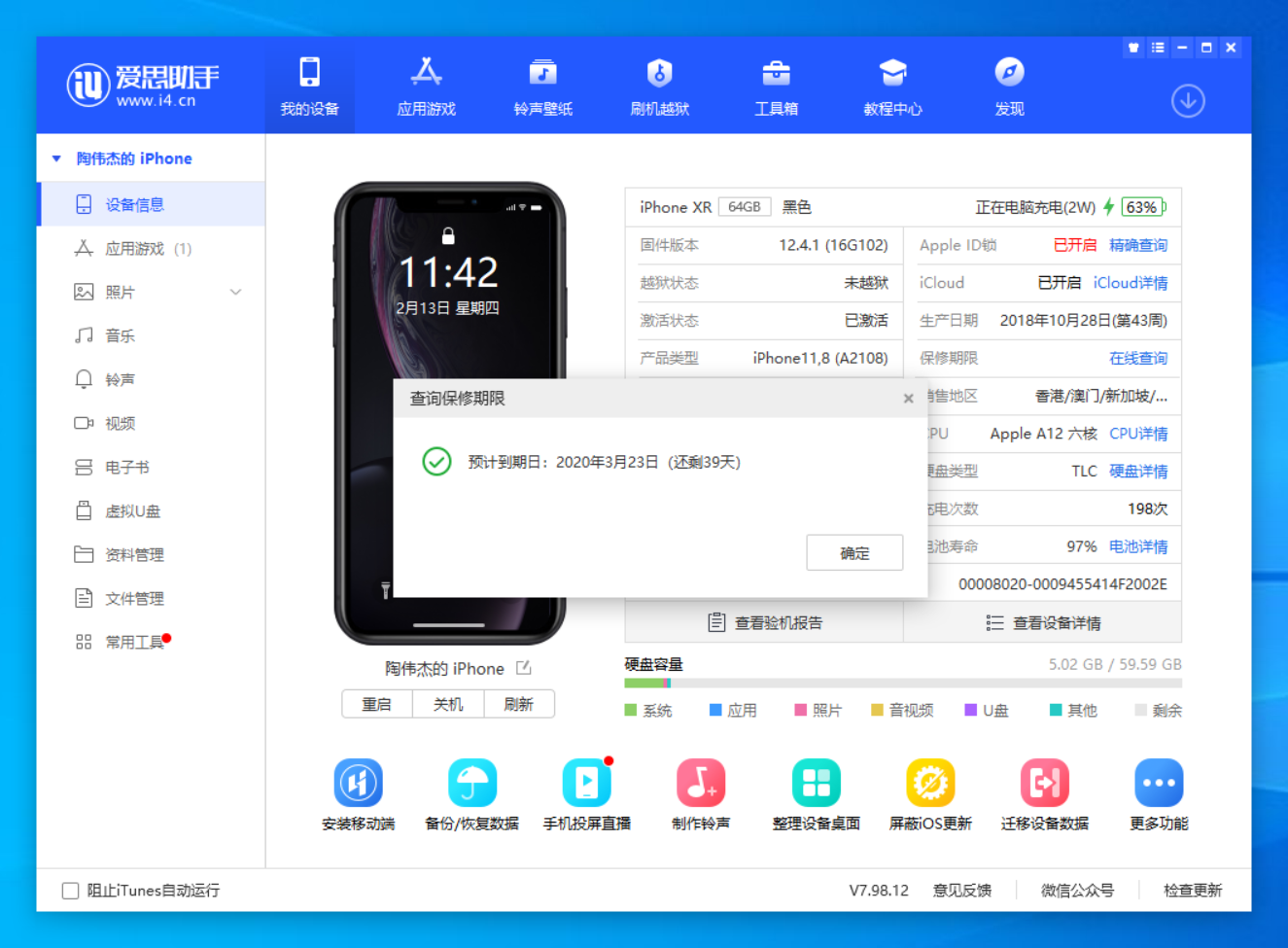This screenshot has width=1288, height=948.
Task: Click the 重启 button
Action: point(377,704)
